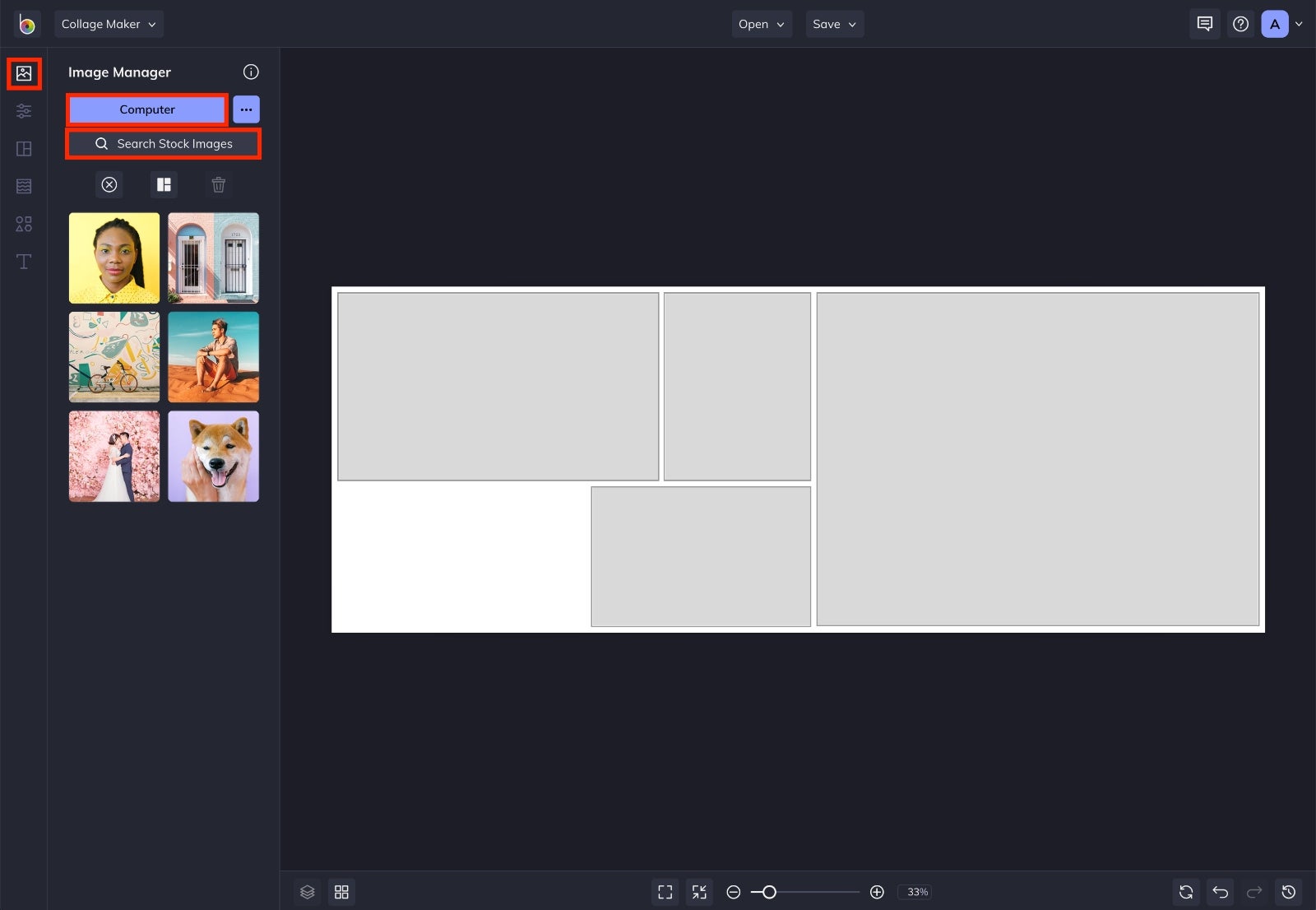
Task: Click the Image Manager info icon
Action: pos(251,72)
